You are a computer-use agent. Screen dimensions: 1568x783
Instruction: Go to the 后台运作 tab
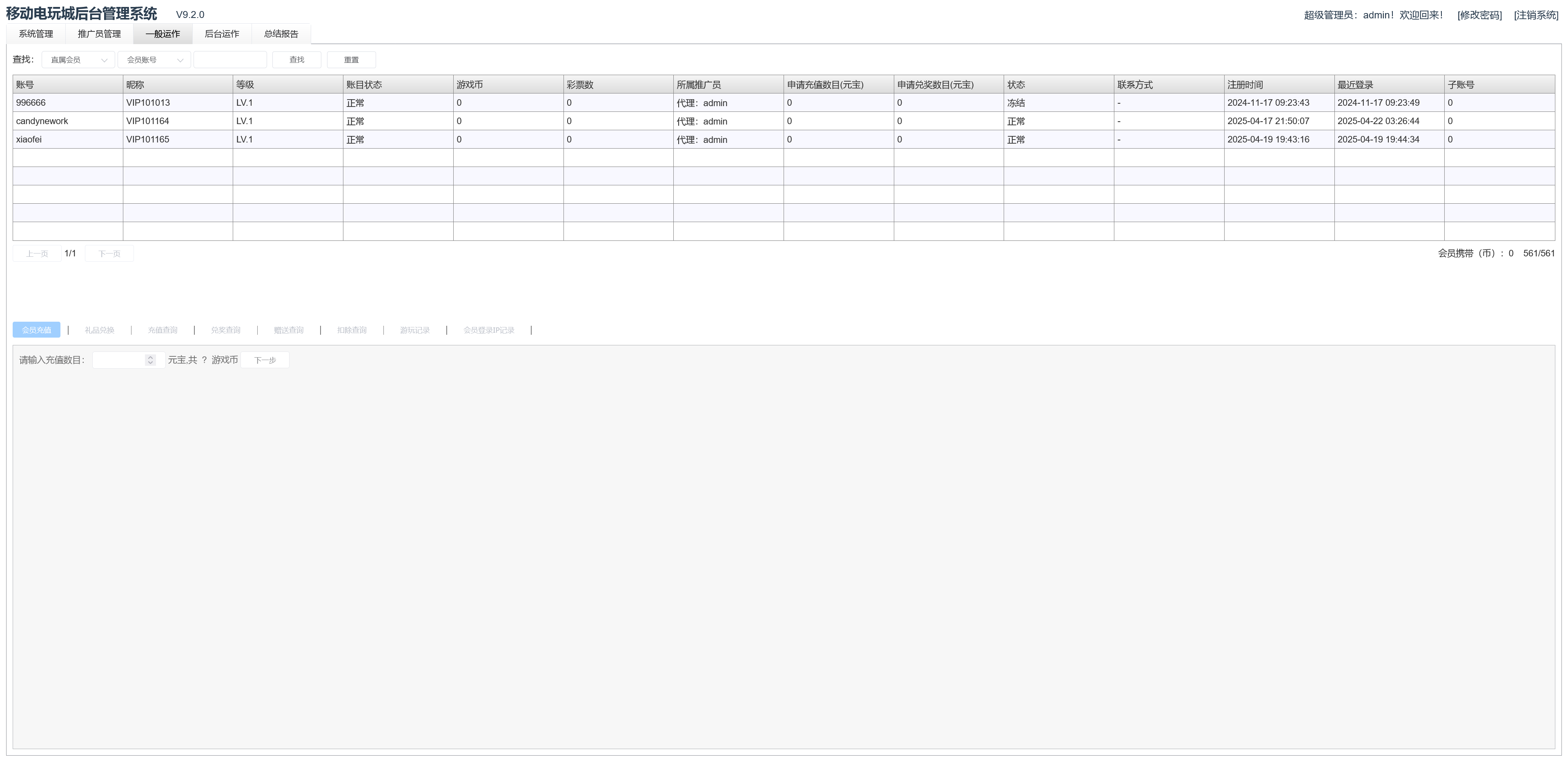pyautogui.click(x=222, y=34)
